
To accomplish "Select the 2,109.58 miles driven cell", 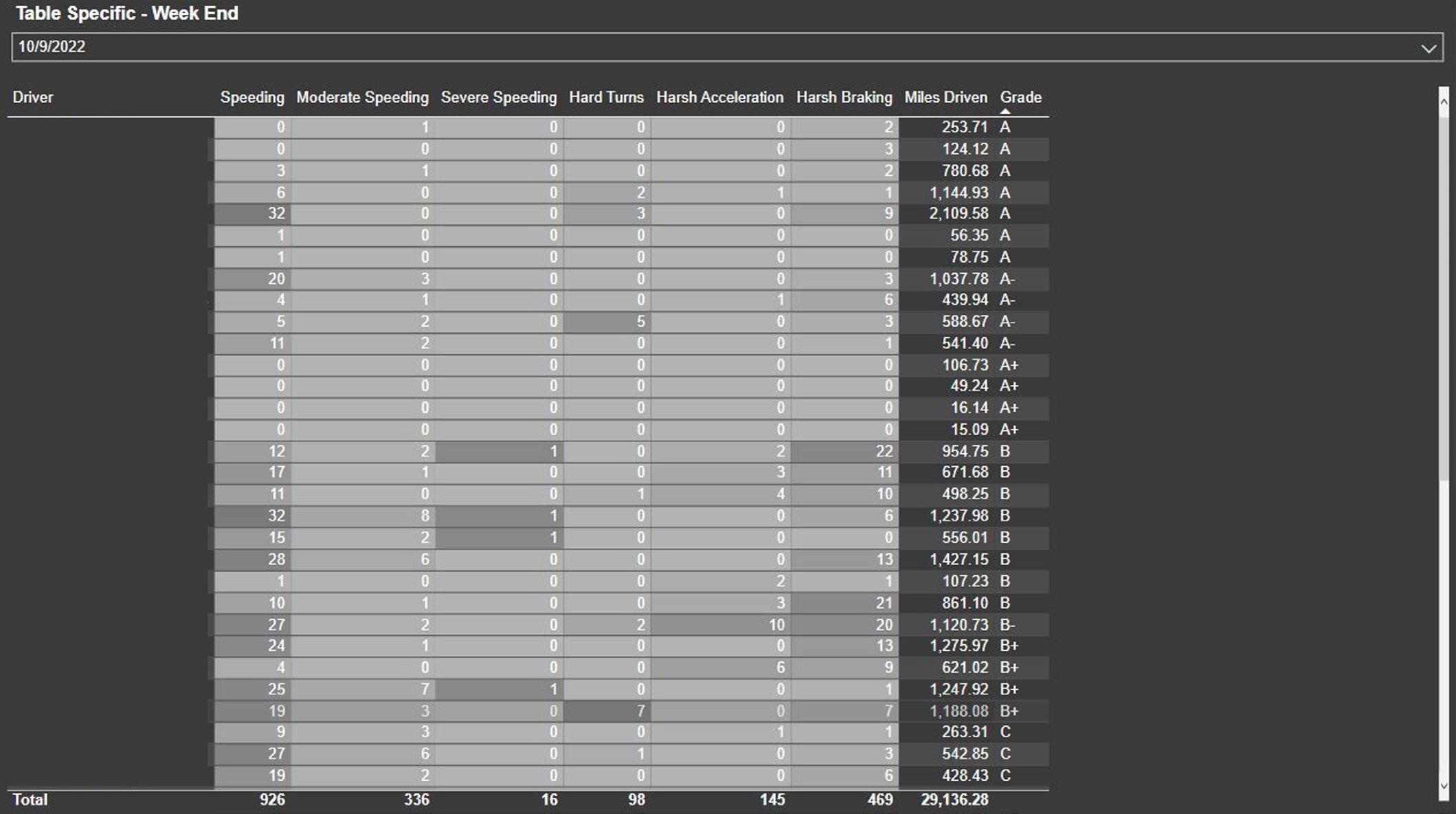I will 959,214.
